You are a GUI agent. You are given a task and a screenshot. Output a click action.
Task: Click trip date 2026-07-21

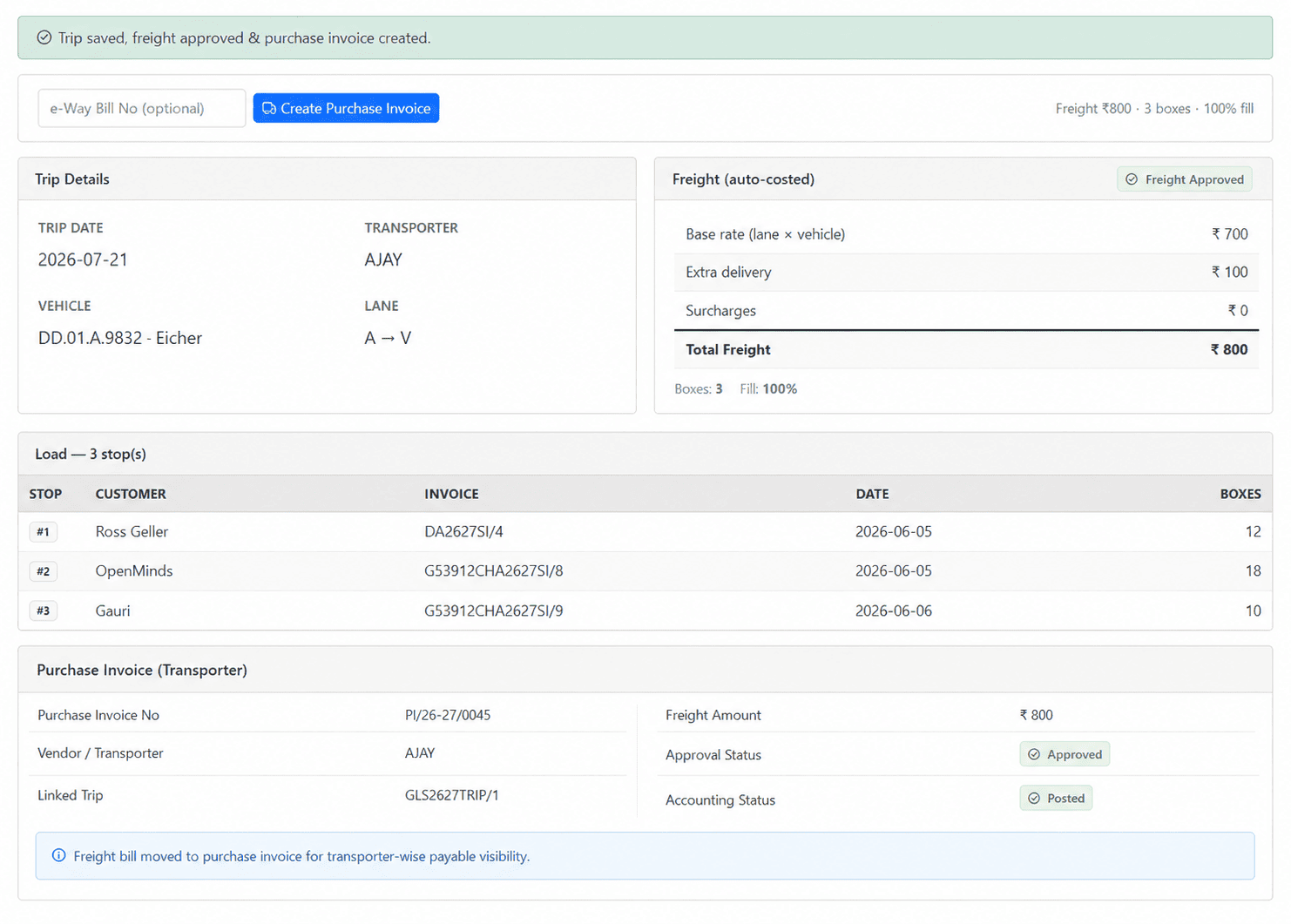[83, 260]
